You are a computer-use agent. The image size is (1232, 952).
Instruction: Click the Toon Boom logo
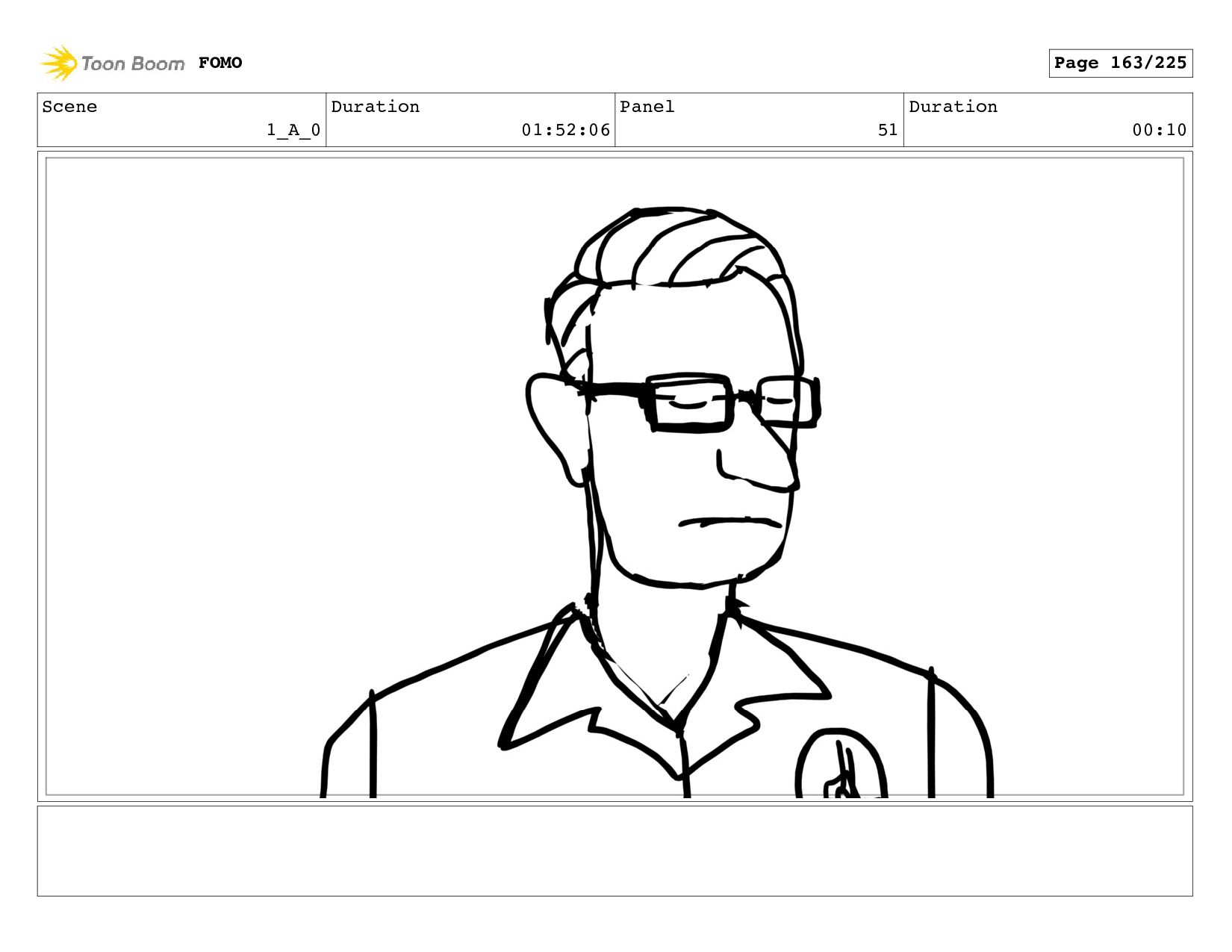[112, 63]
